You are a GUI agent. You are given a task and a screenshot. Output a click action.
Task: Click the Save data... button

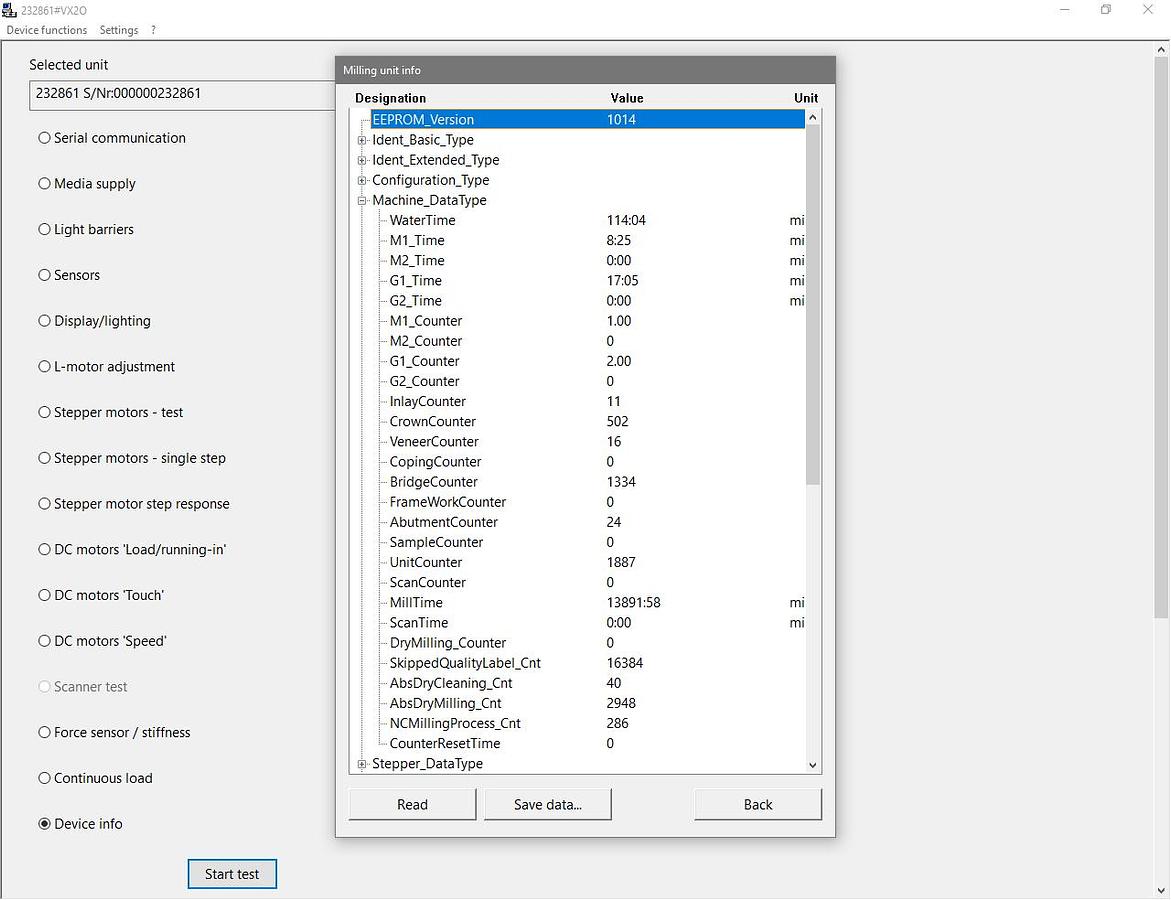pyautogui.click(x=547, y=805)
